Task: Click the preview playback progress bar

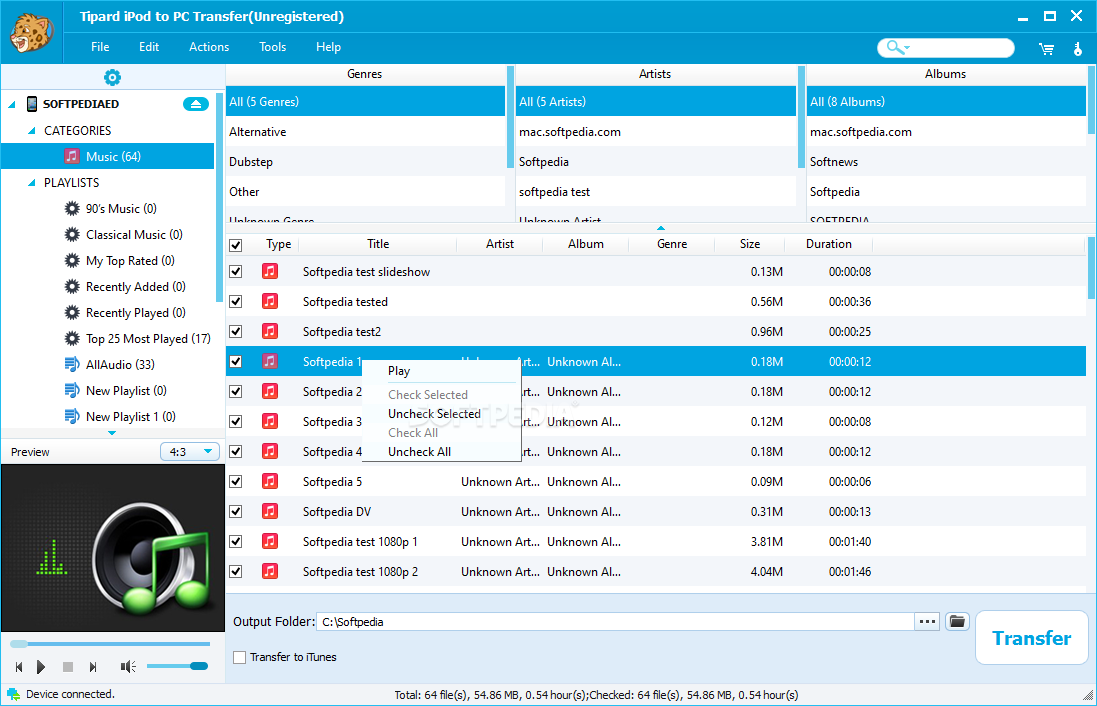Action: tap(110, 643)
